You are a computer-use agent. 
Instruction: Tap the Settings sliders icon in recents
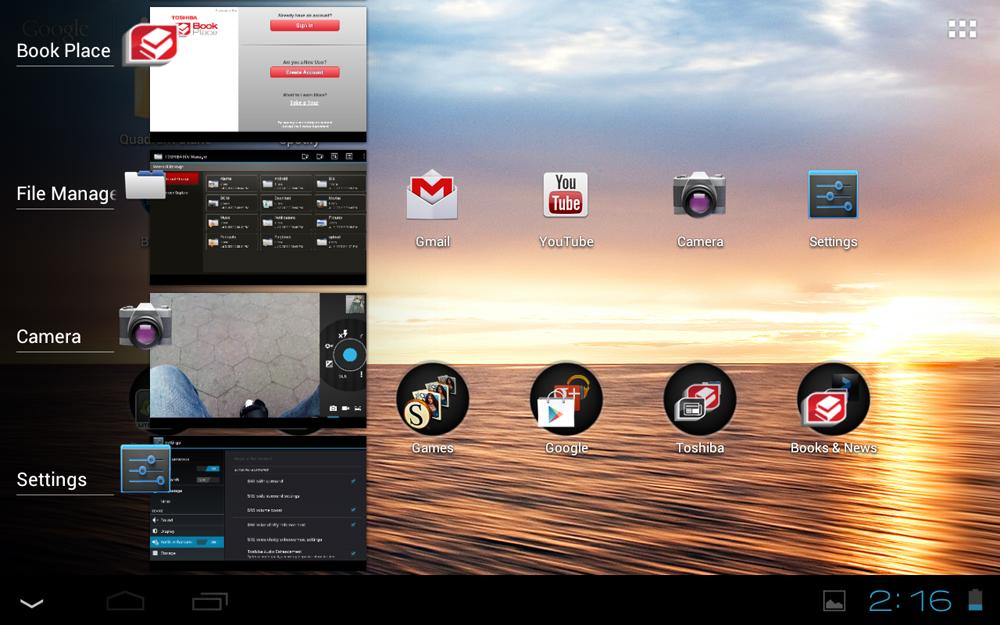pyautogui.click(x=145, y=469)
